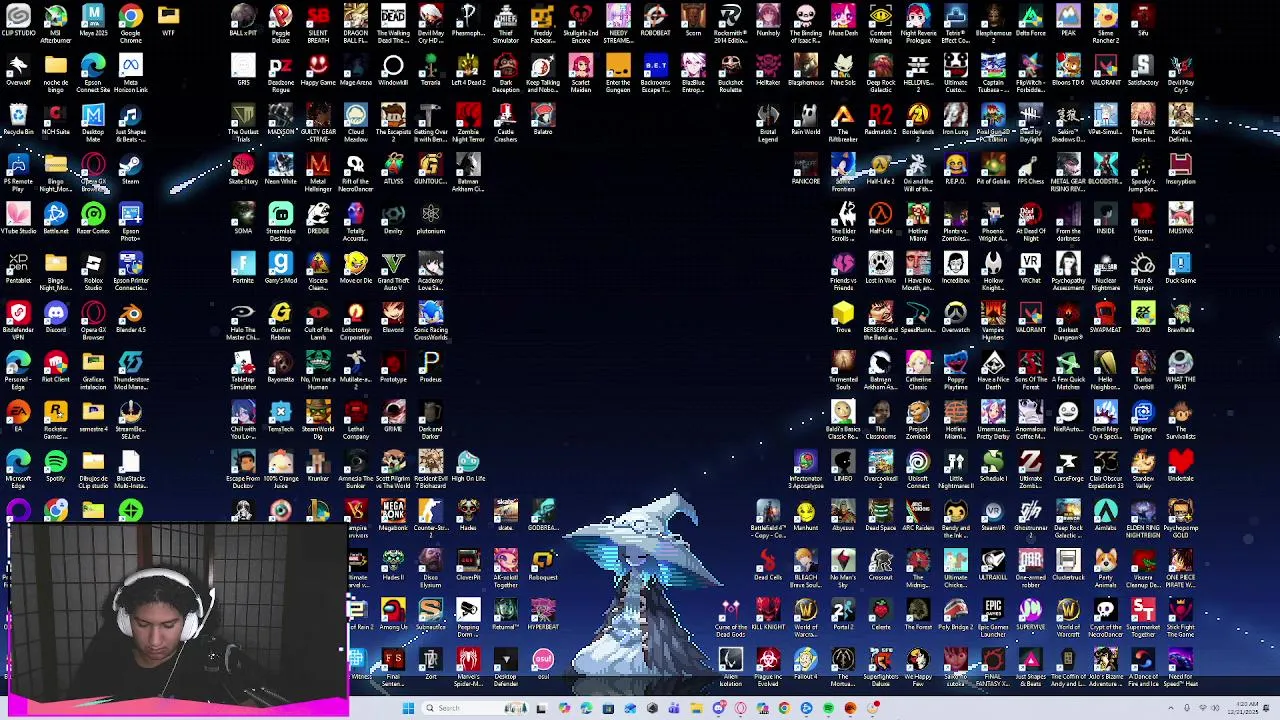Launch the R.E.P.O. game icon
The height and width of the screenshot is (720, 1280).
pyautogui.click(x=956, y=170)
